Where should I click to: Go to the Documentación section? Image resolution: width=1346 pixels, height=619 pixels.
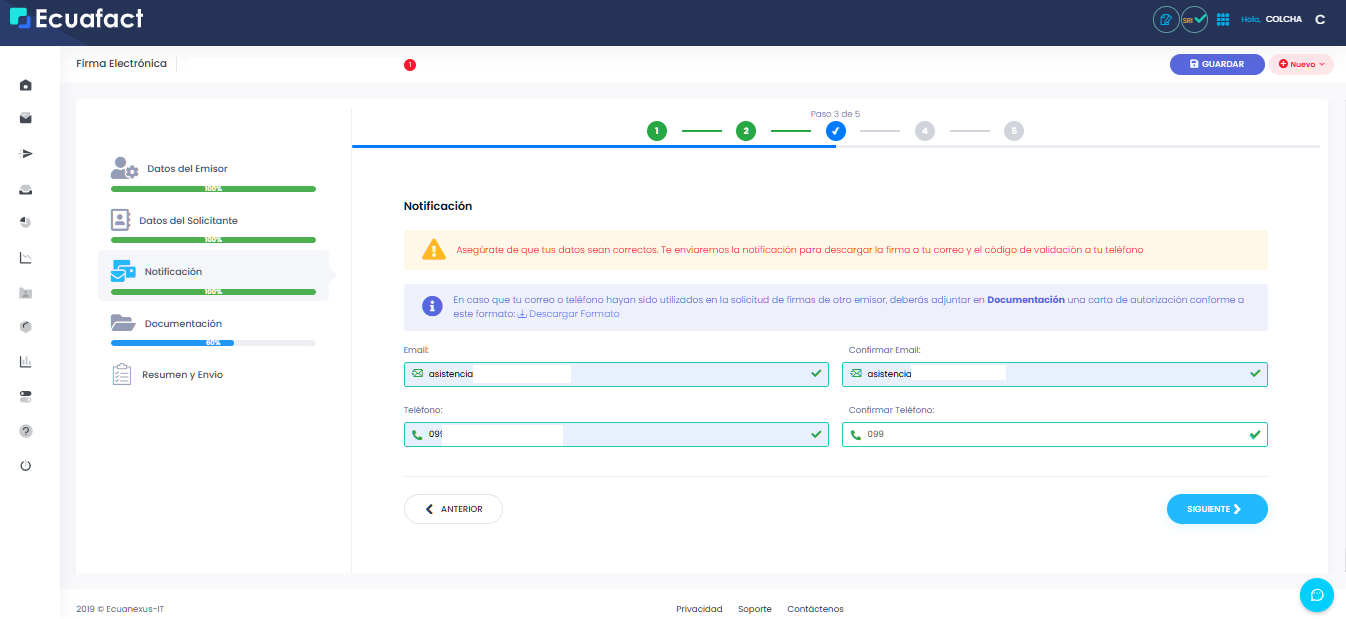tap(183, 324)
